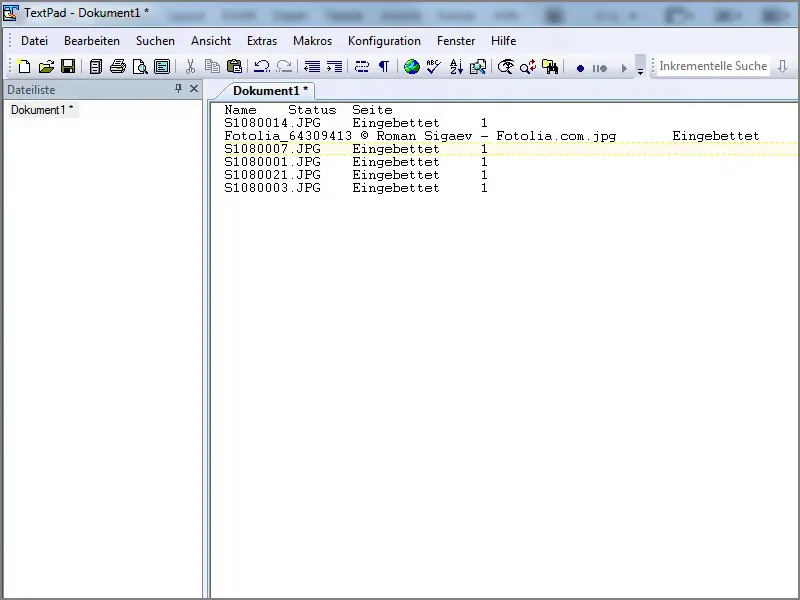Start macro recording dot button

tap(580, 68)
